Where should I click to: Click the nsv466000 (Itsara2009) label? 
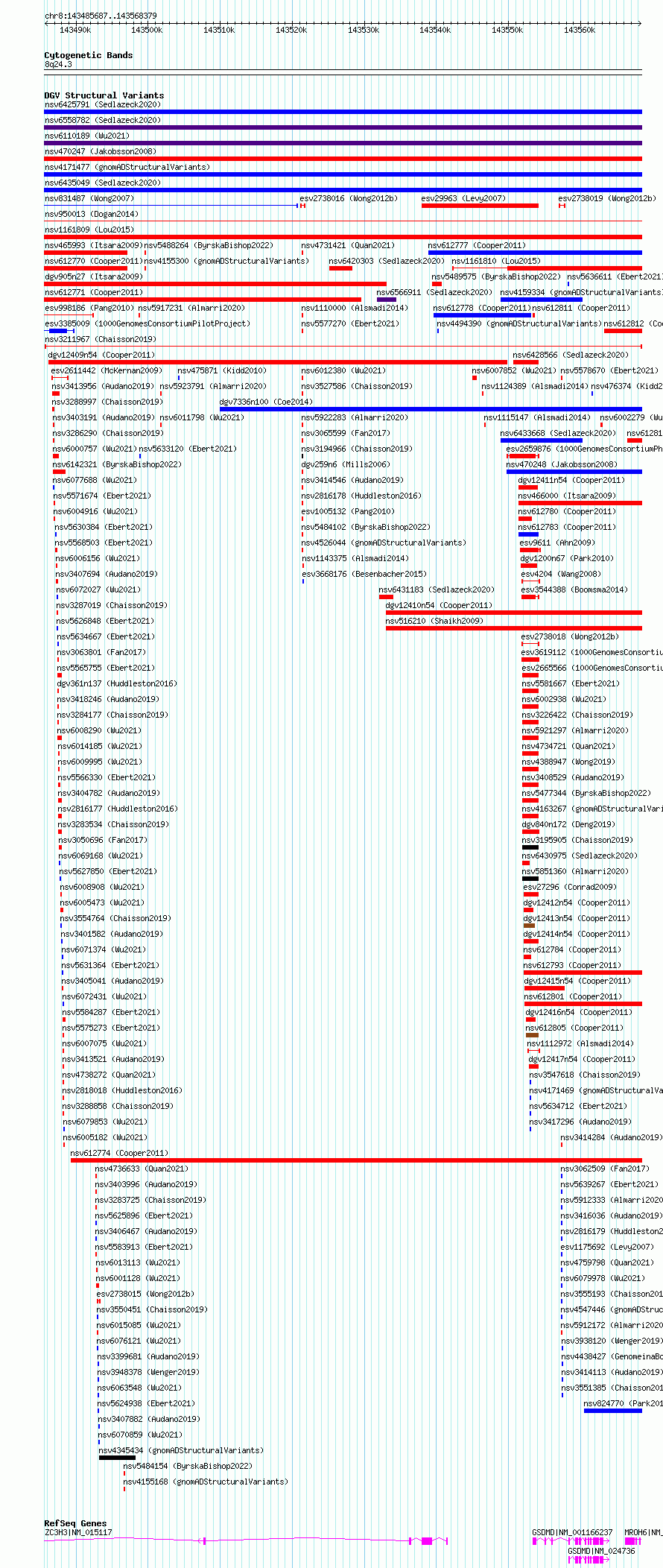[x=567, y=496]
